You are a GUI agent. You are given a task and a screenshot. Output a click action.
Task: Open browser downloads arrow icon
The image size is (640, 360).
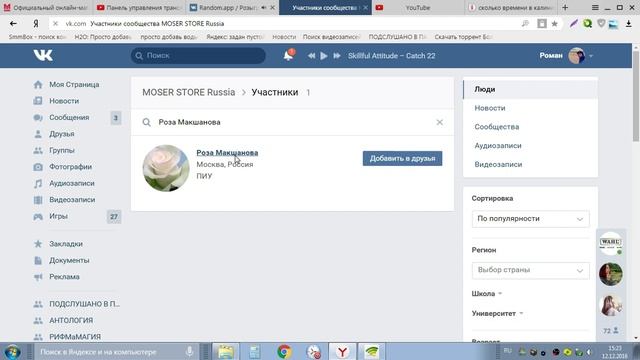point(629,24)
